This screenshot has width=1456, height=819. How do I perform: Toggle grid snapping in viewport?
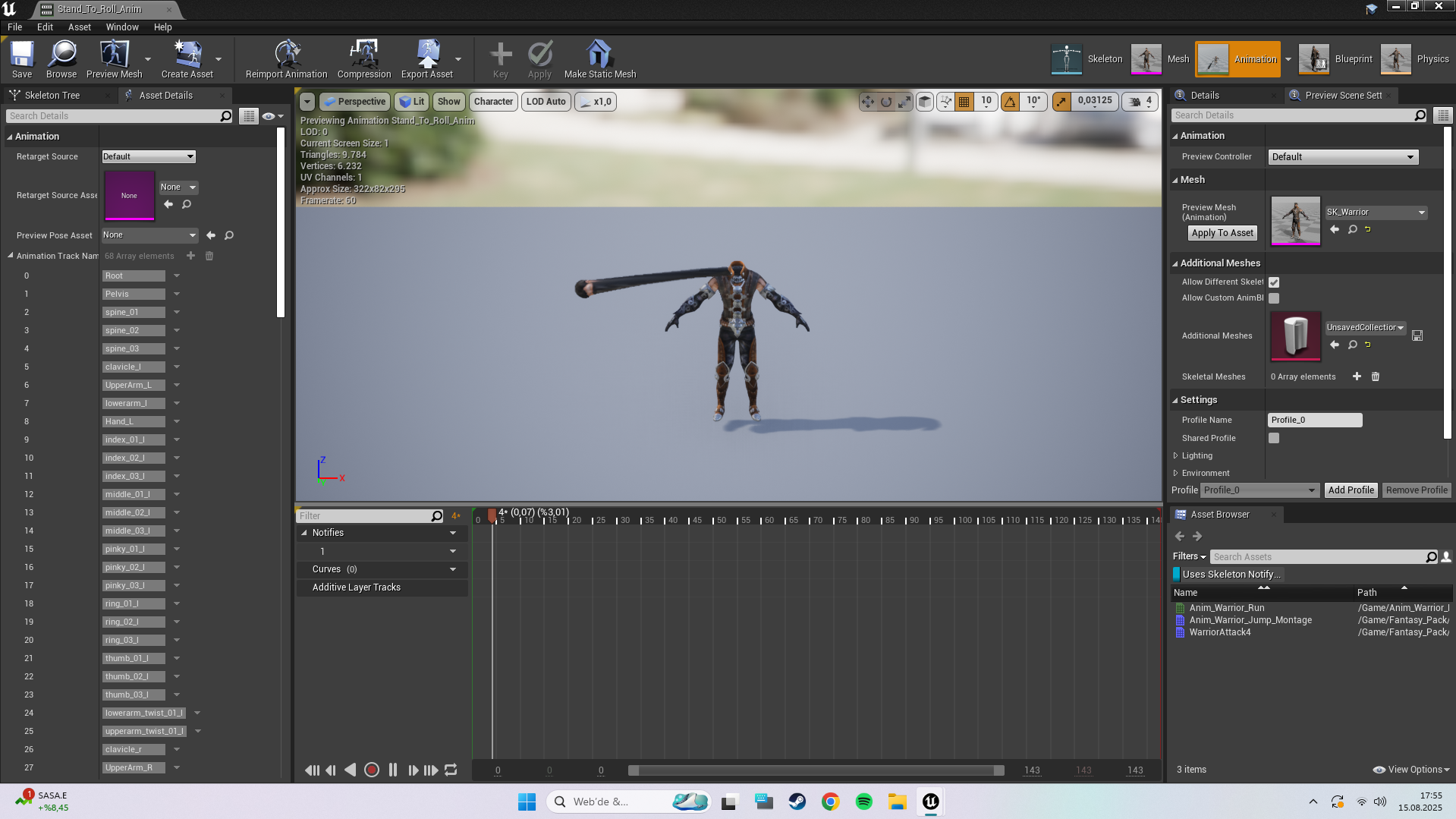point(964,102)
